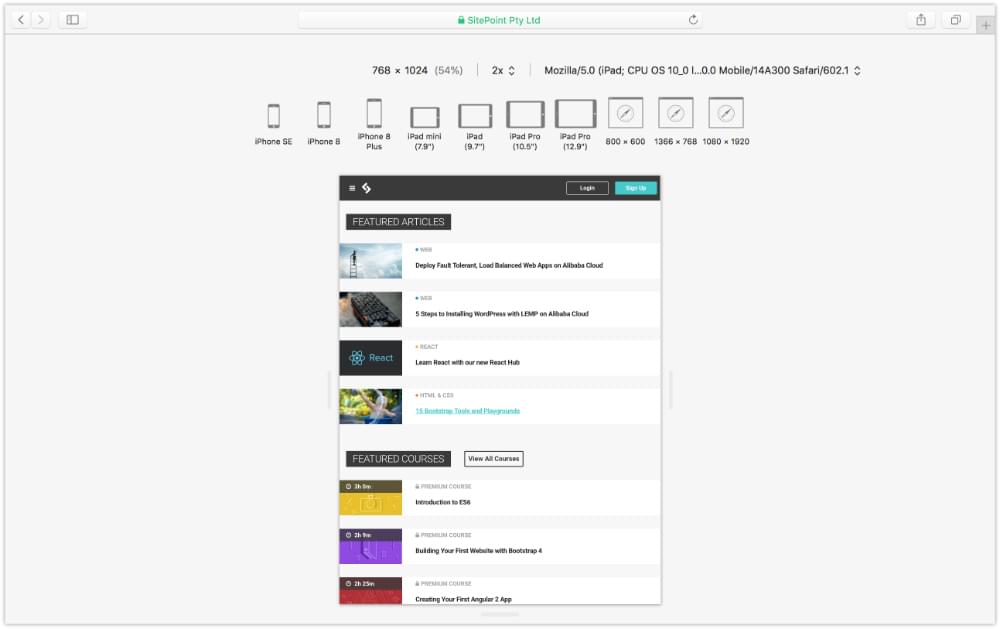Click the 768 × 1024 viewport dimensions
The width and height of the screenshot is (1000, 629).
[400, 70]
